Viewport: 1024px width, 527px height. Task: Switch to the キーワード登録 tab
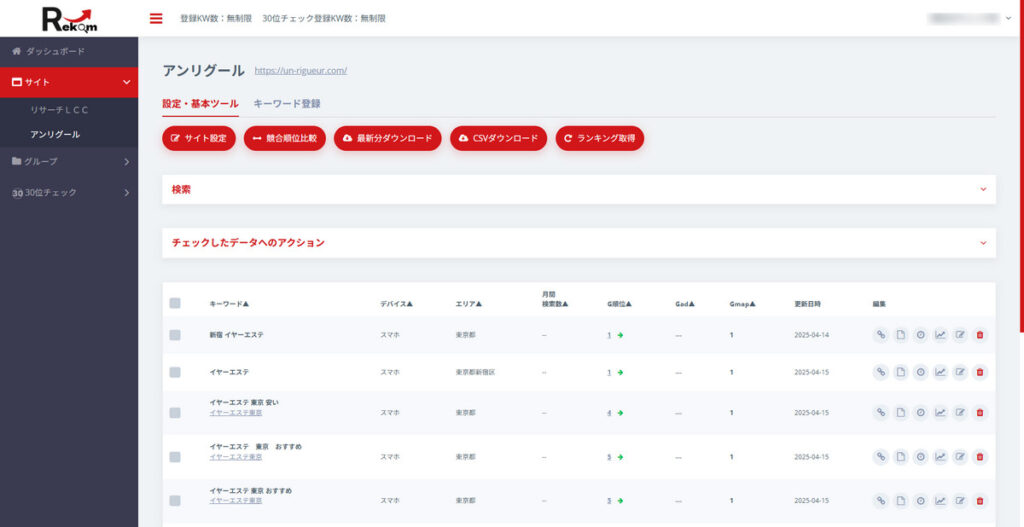coord(287,103)
